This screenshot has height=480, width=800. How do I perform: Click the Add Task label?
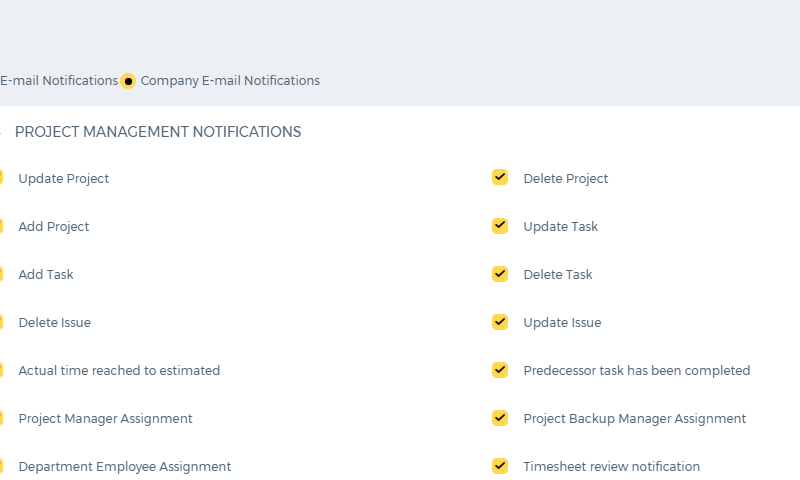click(x=46, y=274)
